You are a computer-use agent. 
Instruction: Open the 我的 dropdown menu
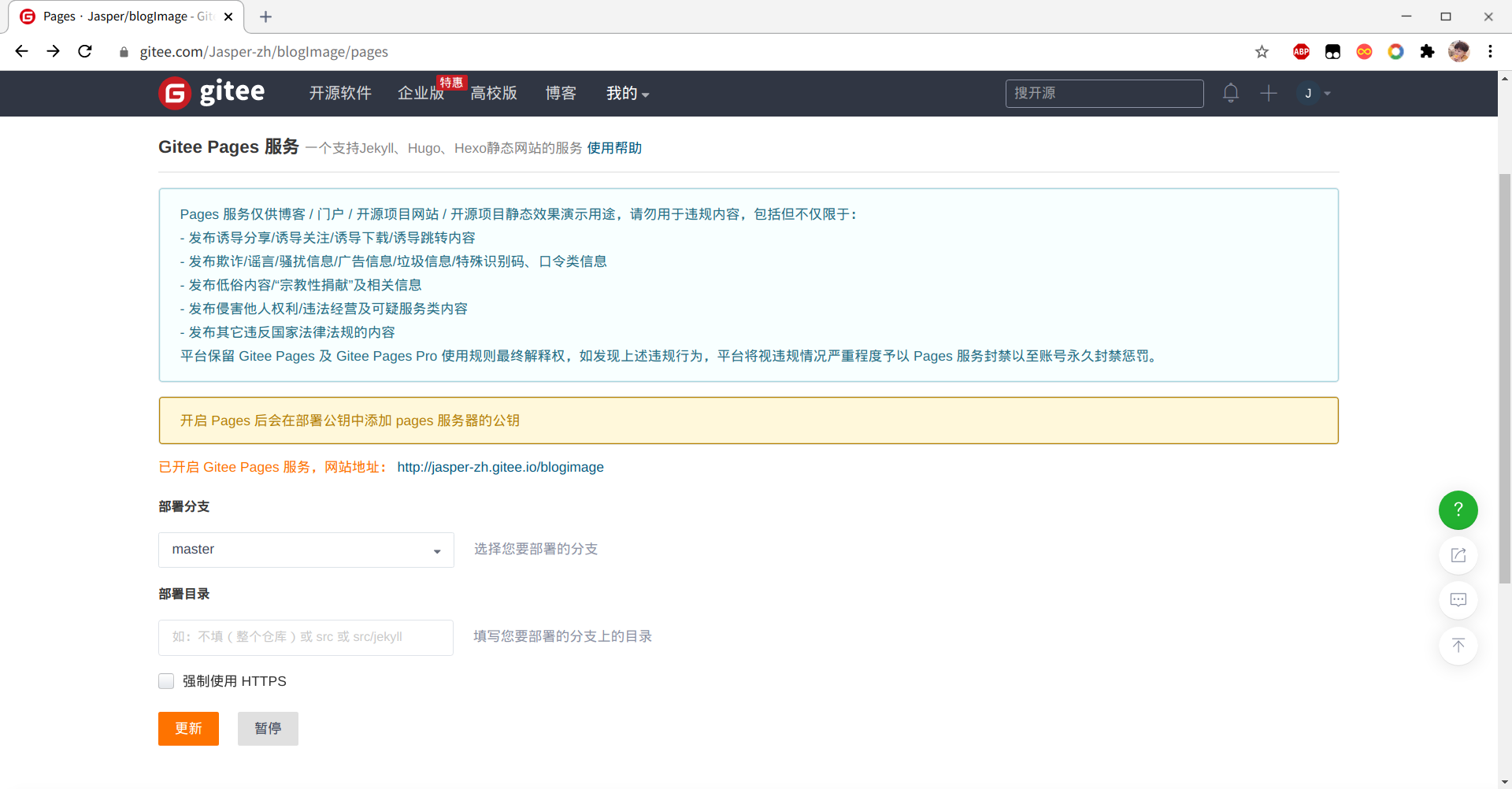click(627, 94)
